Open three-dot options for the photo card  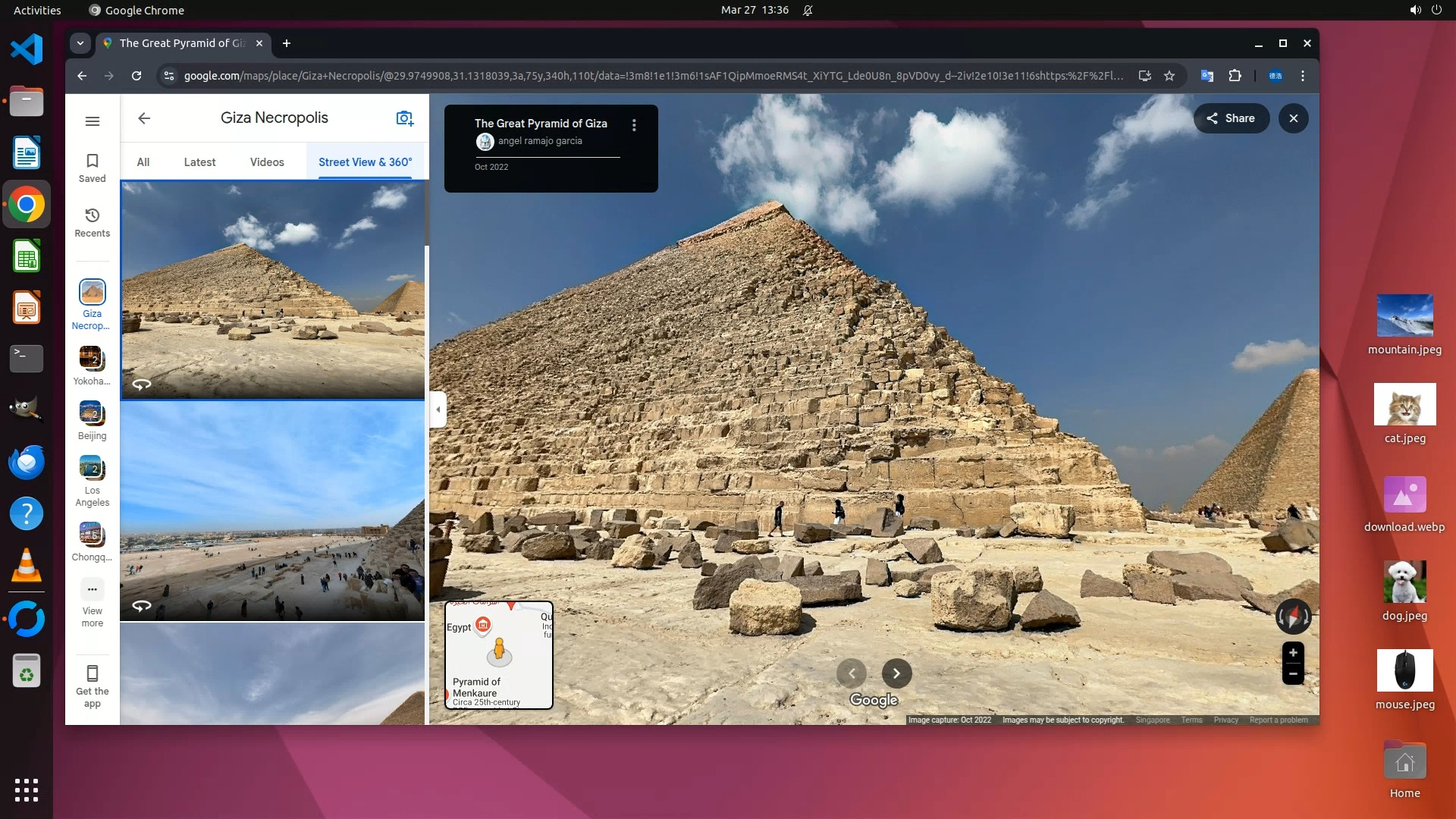634,125
